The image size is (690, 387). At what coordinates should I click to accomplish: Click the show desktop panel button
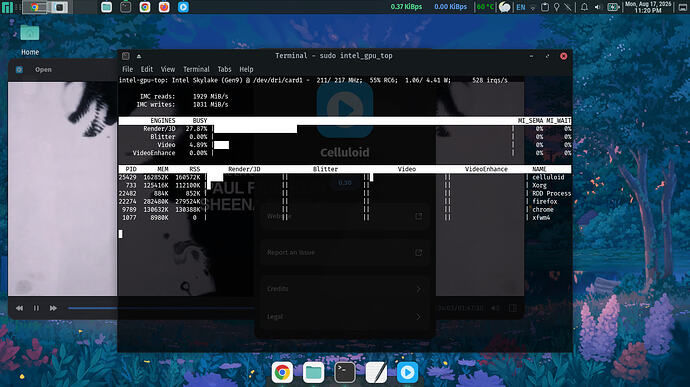(682, 7)
